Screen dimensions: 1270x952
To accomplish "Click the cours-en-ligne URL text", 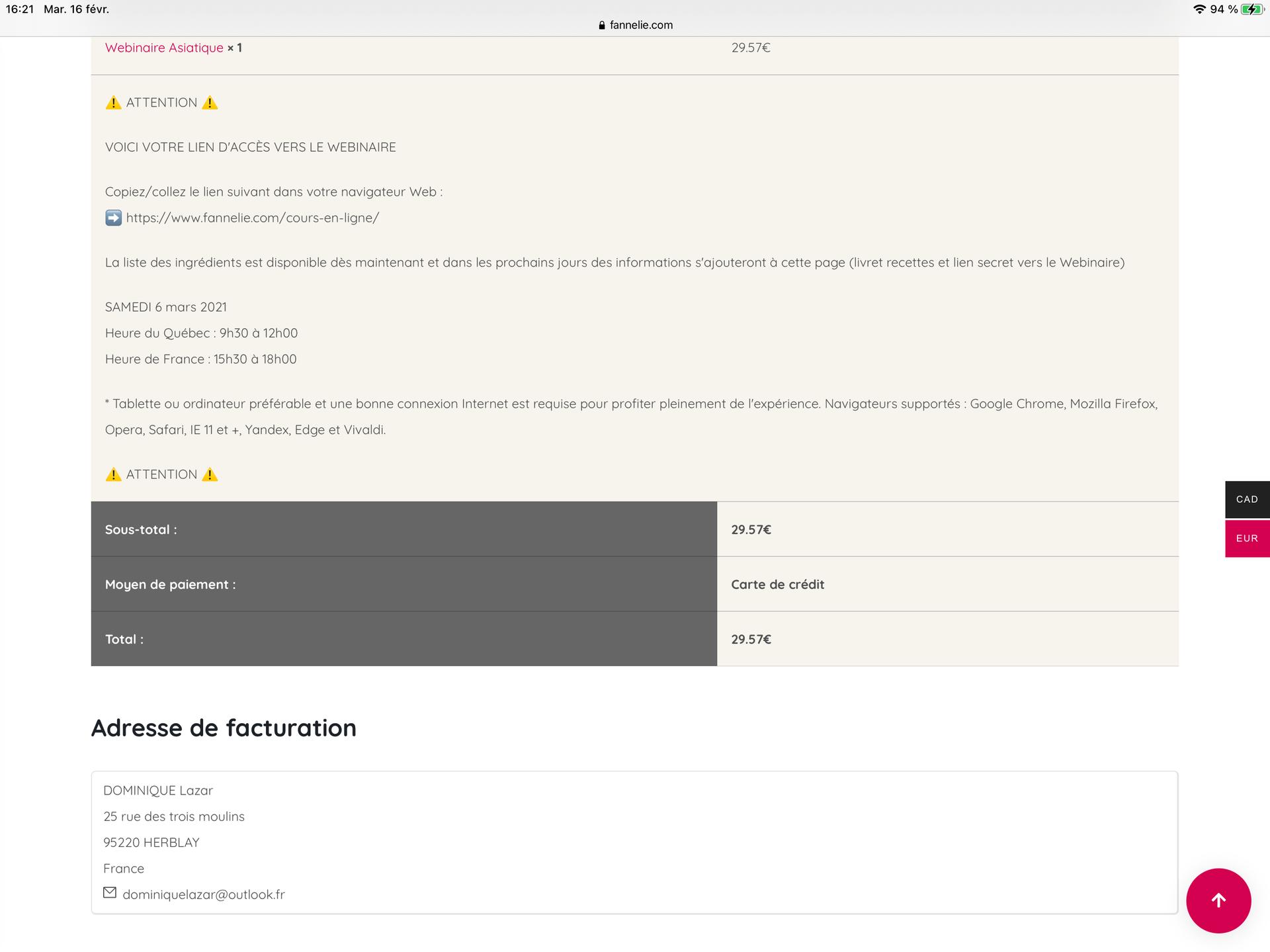I will (253, 218).
